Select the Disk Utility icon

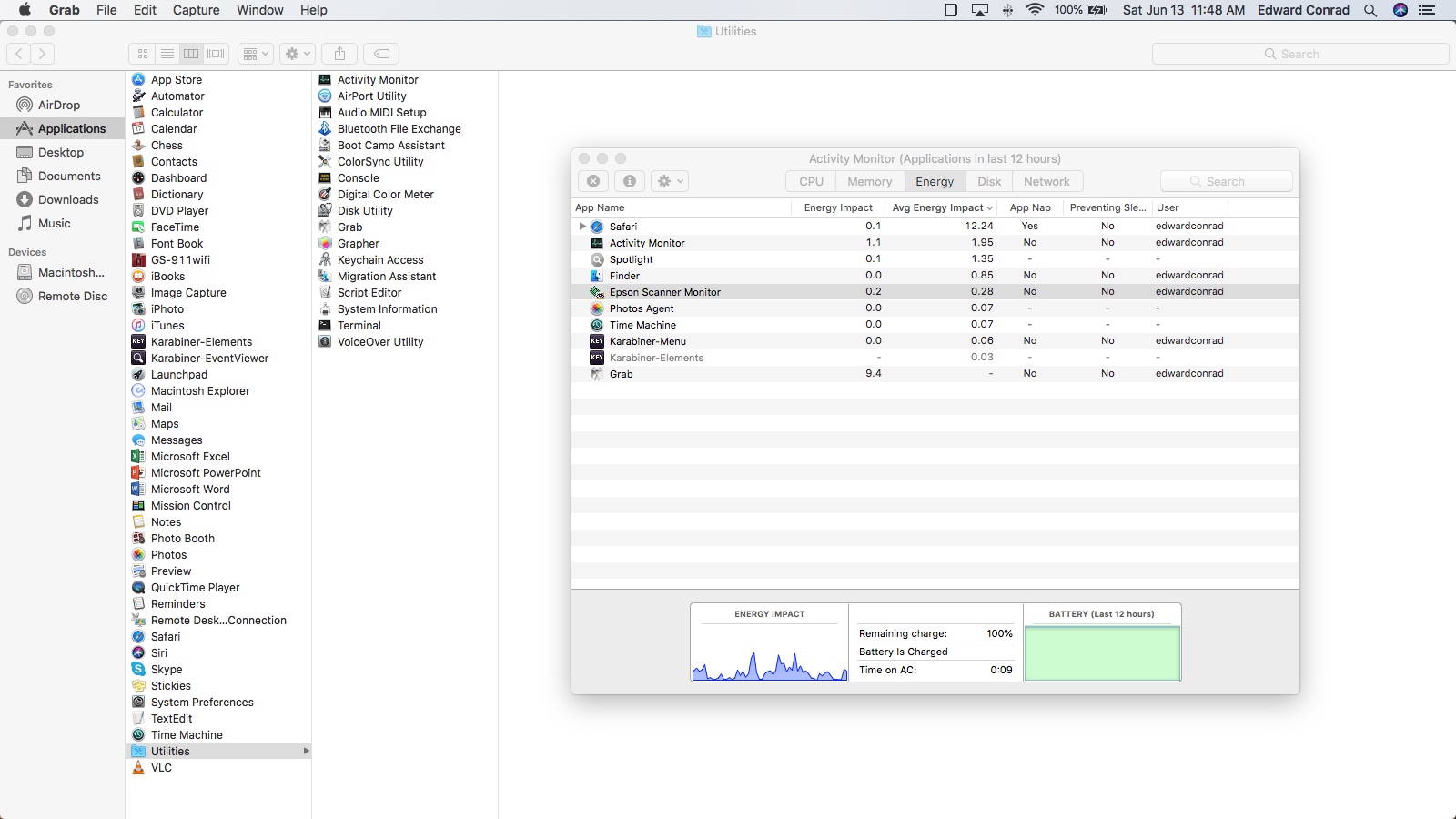[325, 210]
